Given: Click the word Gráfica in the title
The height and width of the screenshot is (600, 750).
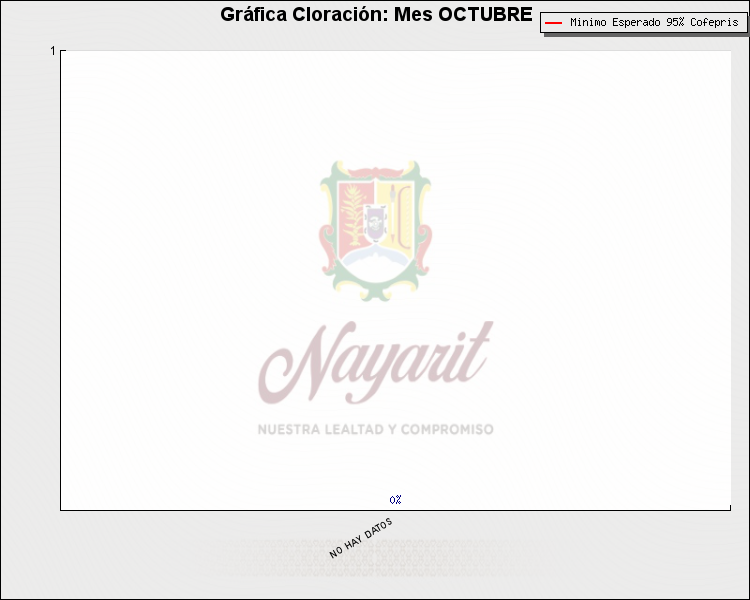Looking at the screenshot, I should (x=254, y=15).
